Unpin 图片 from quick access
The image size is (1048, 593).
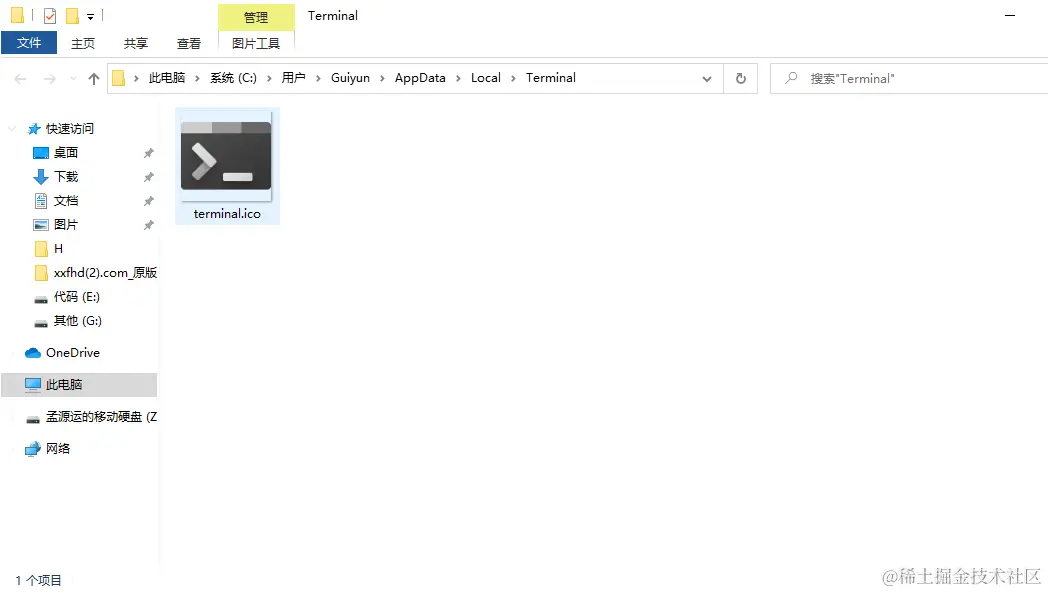148,224
